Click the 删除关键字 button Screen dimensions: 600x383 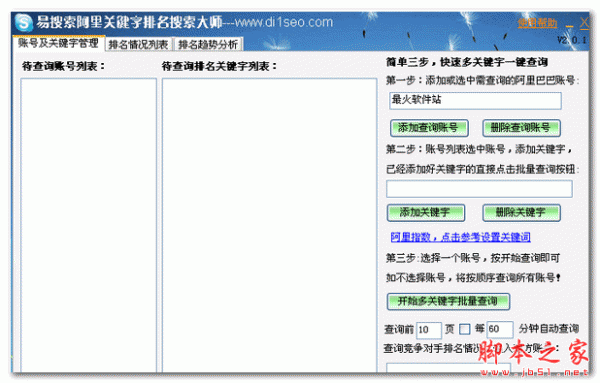521,213
